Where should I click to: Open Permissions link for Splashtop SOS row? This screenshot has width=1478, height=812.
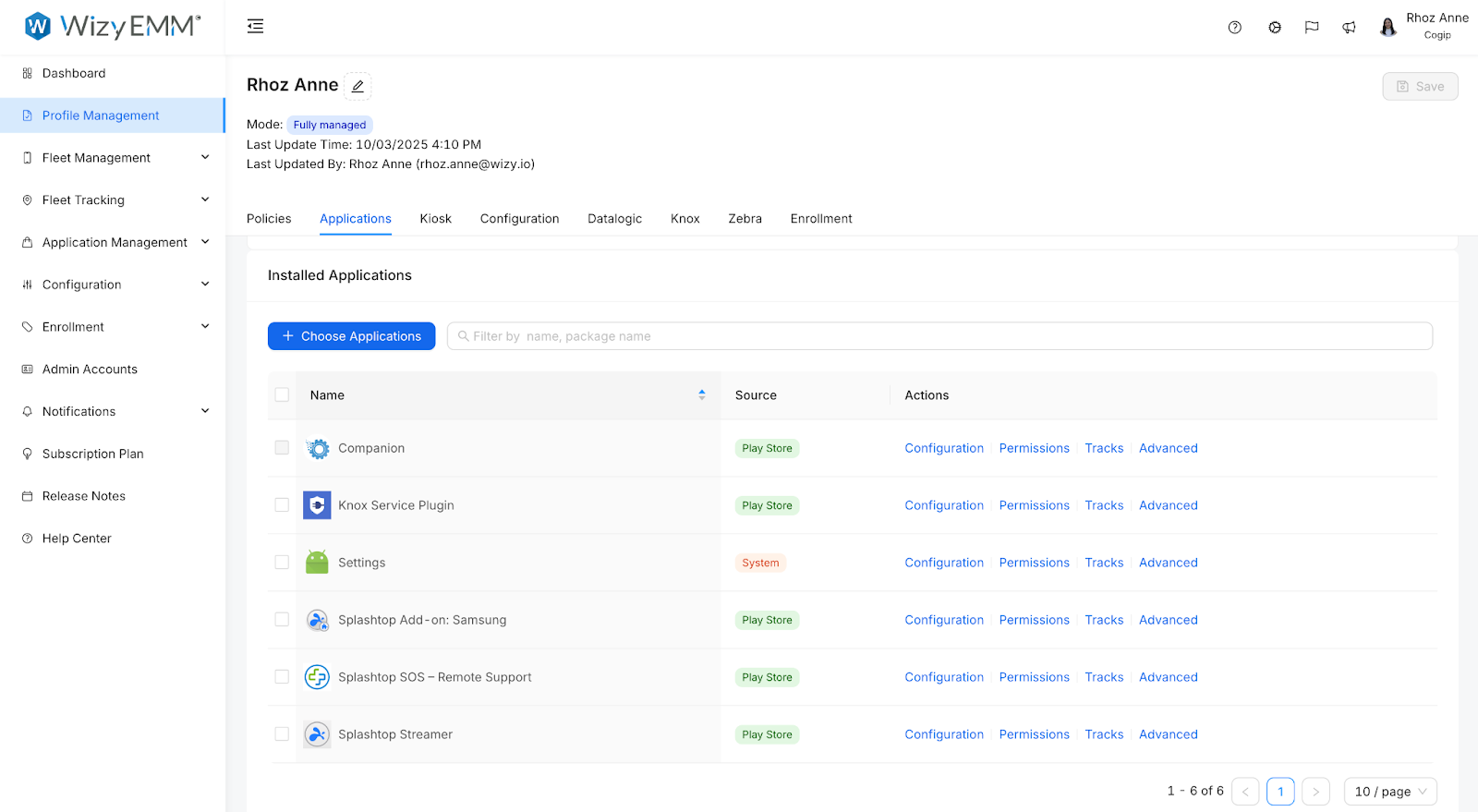[1035, 677]
